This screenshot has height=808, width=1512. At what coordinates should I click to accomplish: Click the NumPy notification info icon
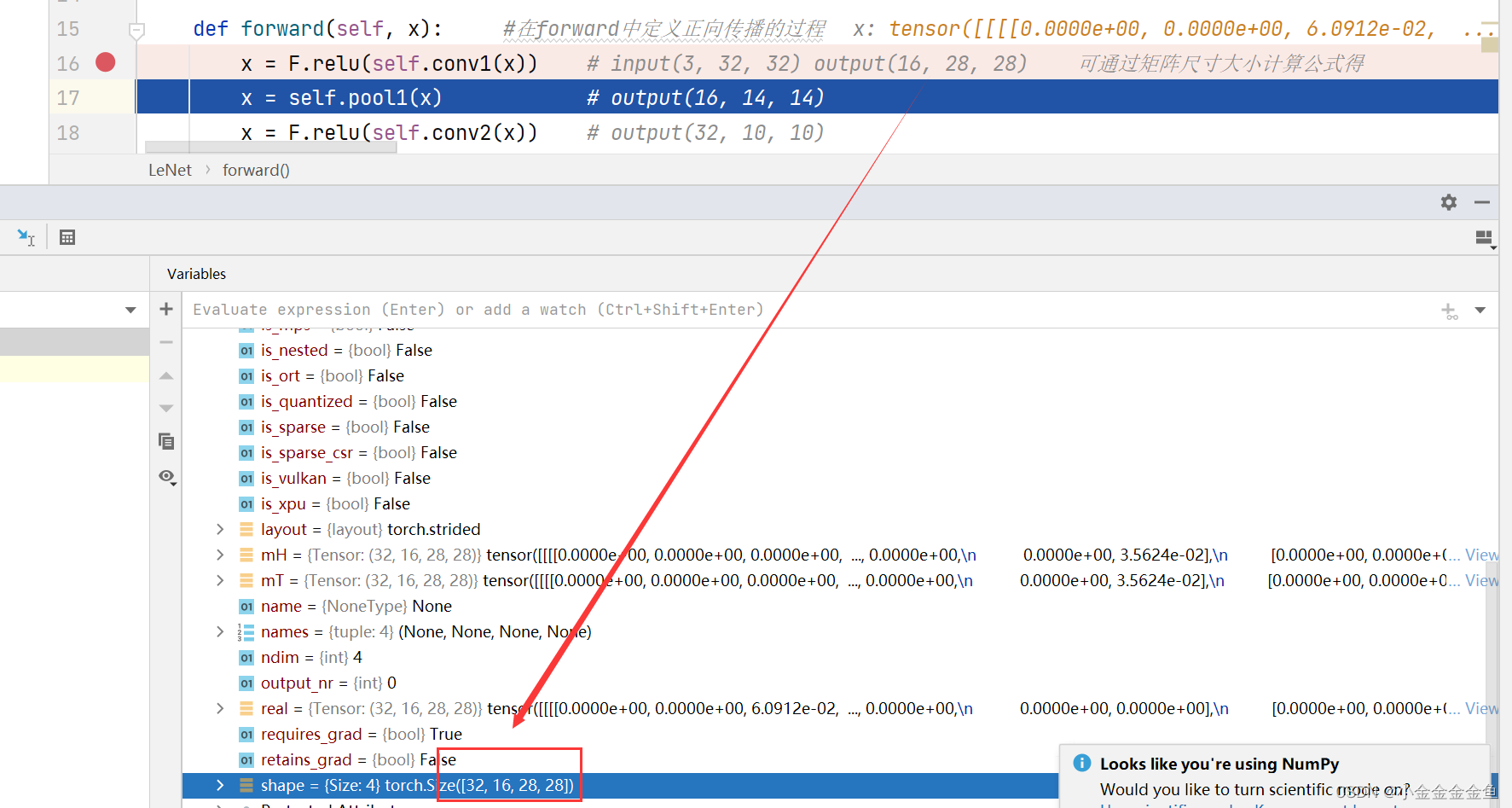pyautogui.click(x=1082, y=763)
